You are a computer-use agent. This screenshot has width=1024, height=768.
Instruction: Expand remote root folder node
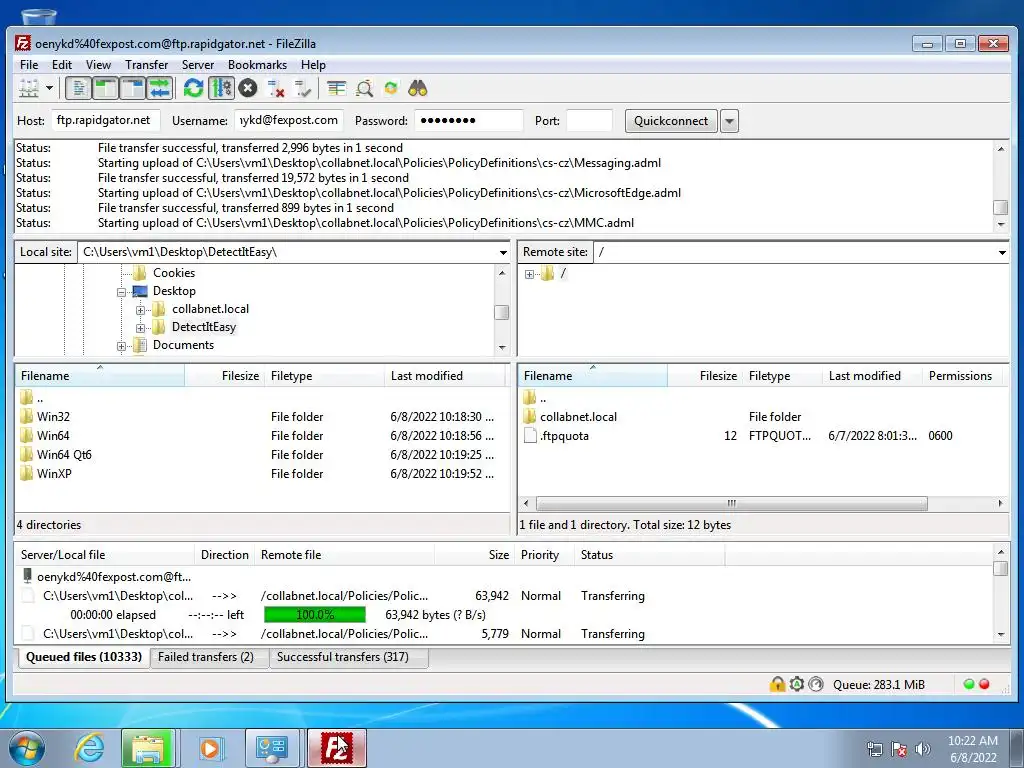[529, 274]
